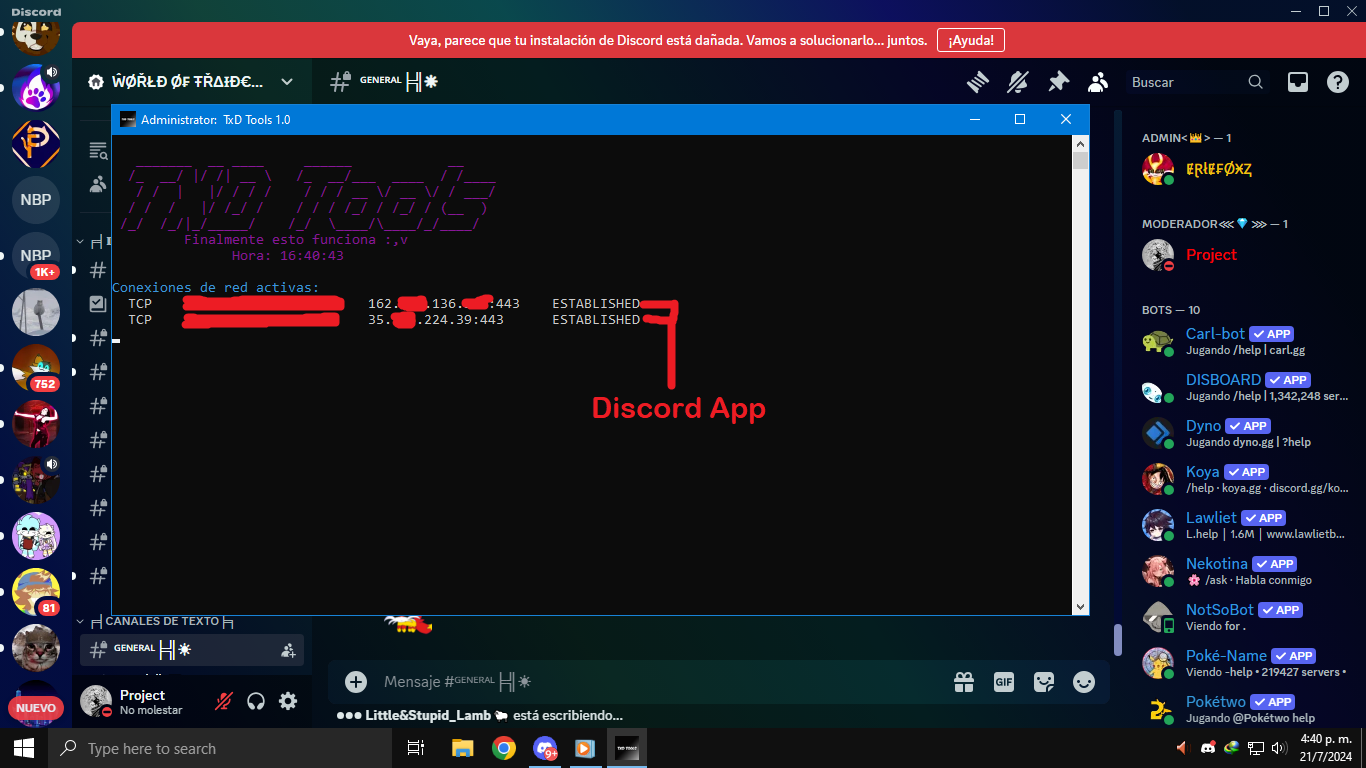This screenshot has height=768, width=1366.
Task: Open the red dancer artwork server
Action: click(36, 424)
